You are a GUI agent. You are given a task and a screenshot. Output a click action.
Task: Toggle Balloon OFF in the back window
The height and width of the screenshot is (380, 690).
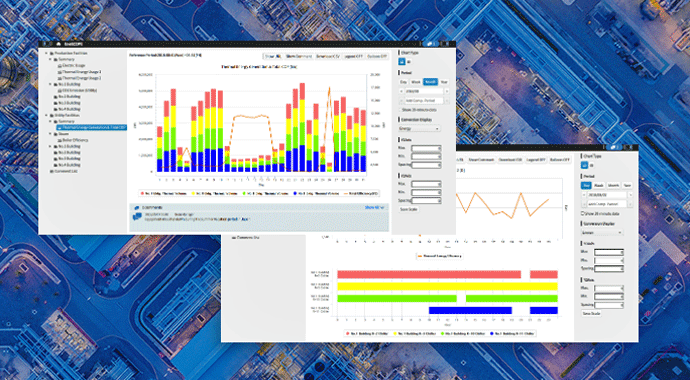pos(560,160)
